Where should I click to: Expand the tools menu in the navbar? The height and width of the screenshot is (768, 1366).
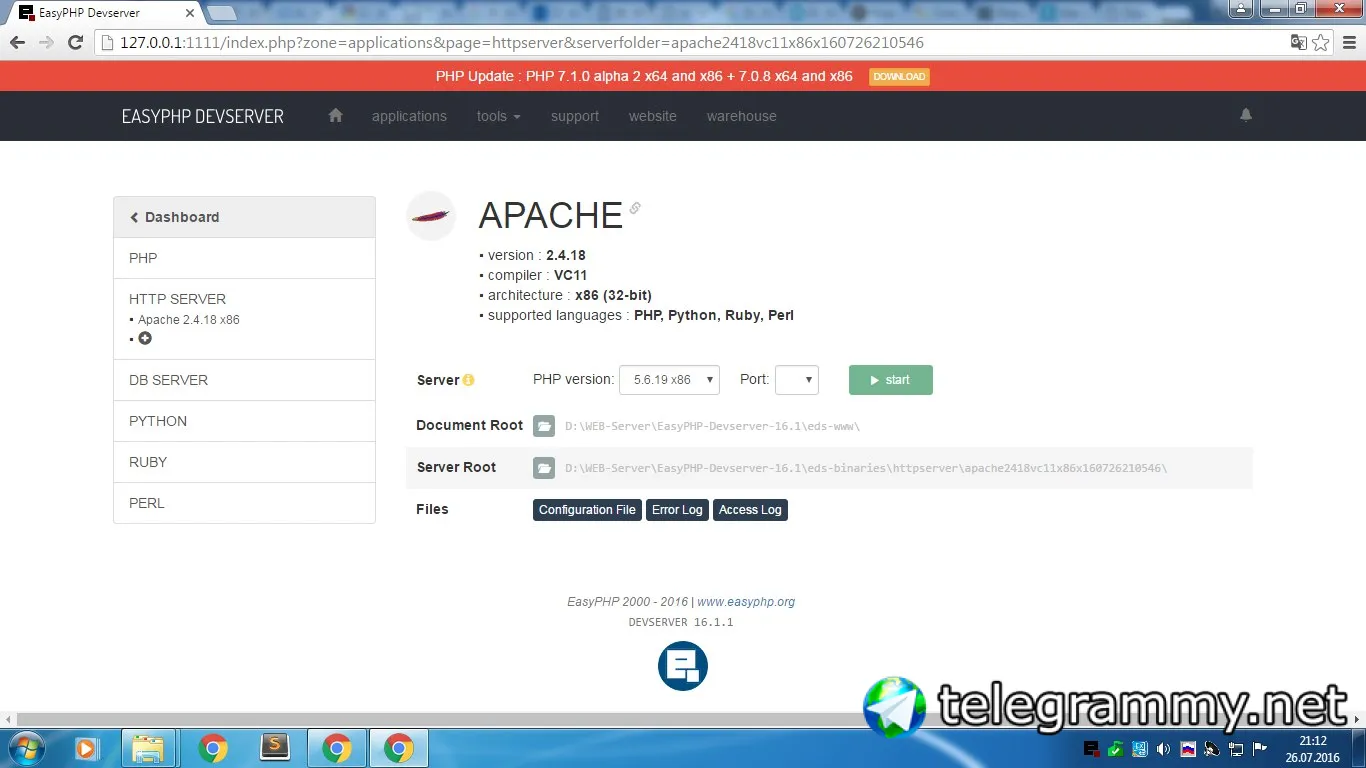coord(498,116)
